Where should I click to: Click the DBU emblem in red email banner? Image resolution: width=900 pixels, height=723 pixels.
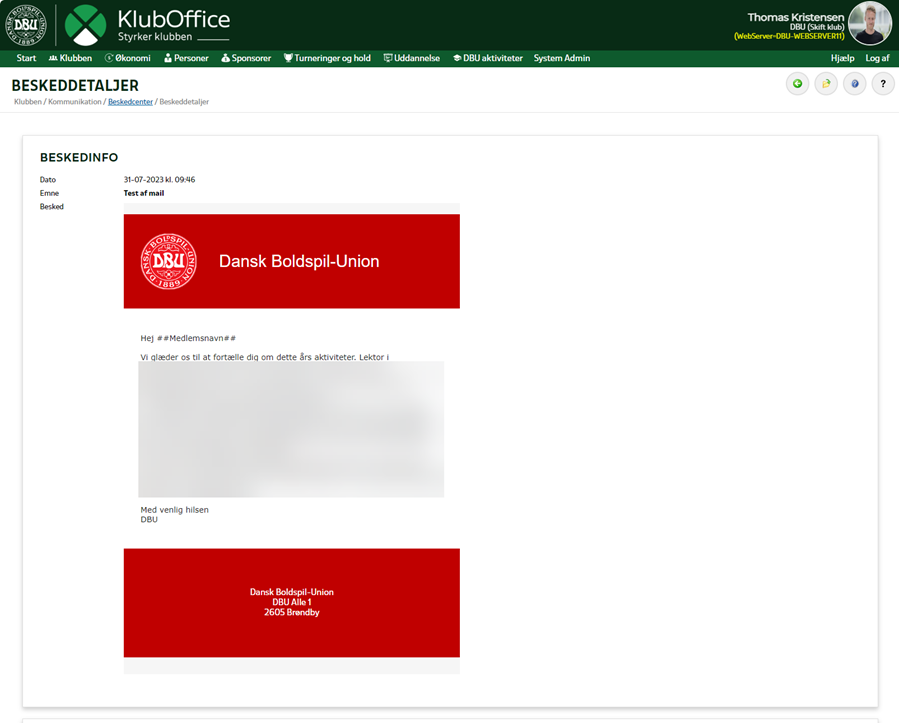(x=168, y=261)
